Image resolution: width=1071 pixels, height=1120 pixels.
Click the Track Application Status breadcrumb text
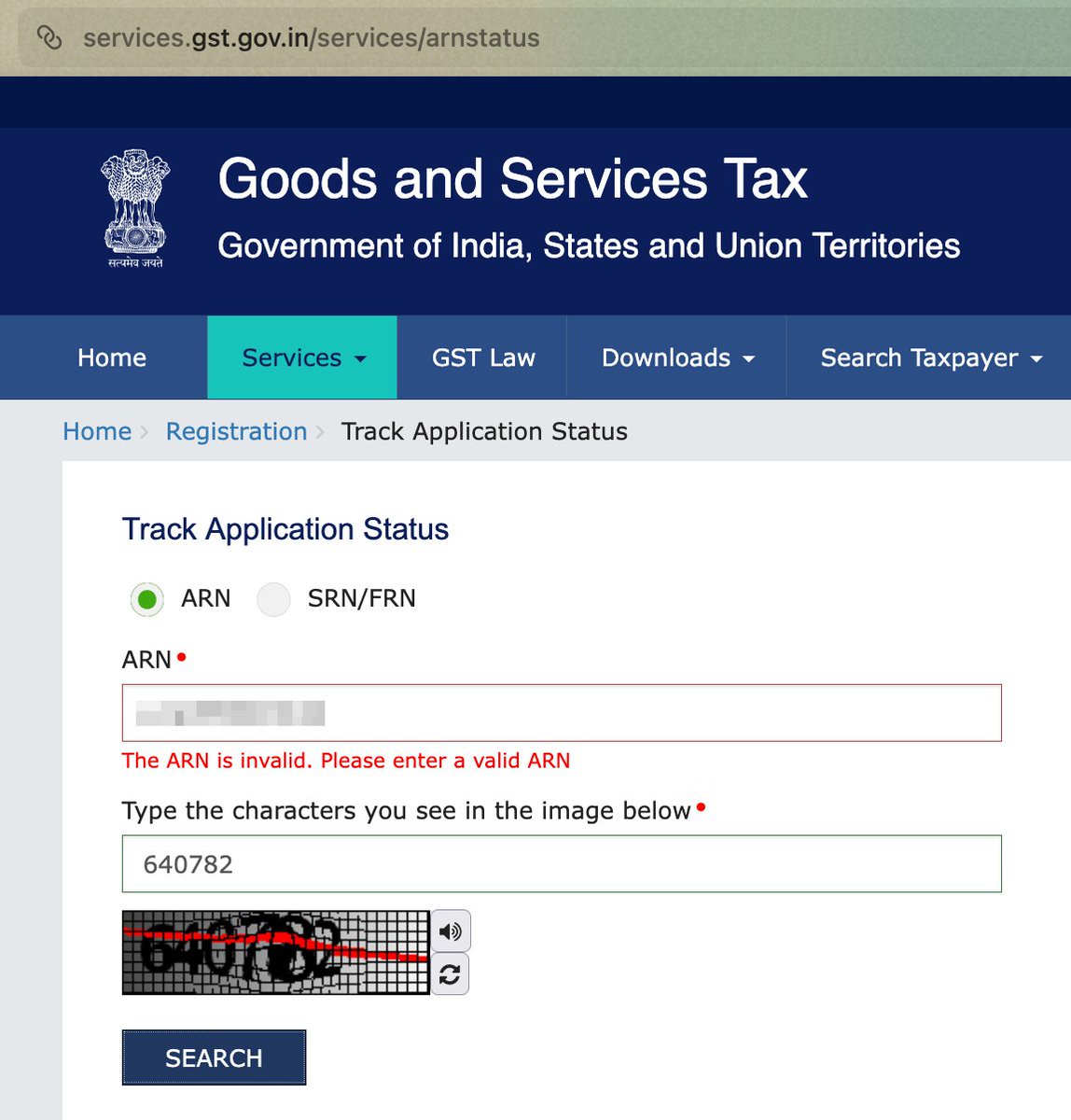click(x=484, y=431)
